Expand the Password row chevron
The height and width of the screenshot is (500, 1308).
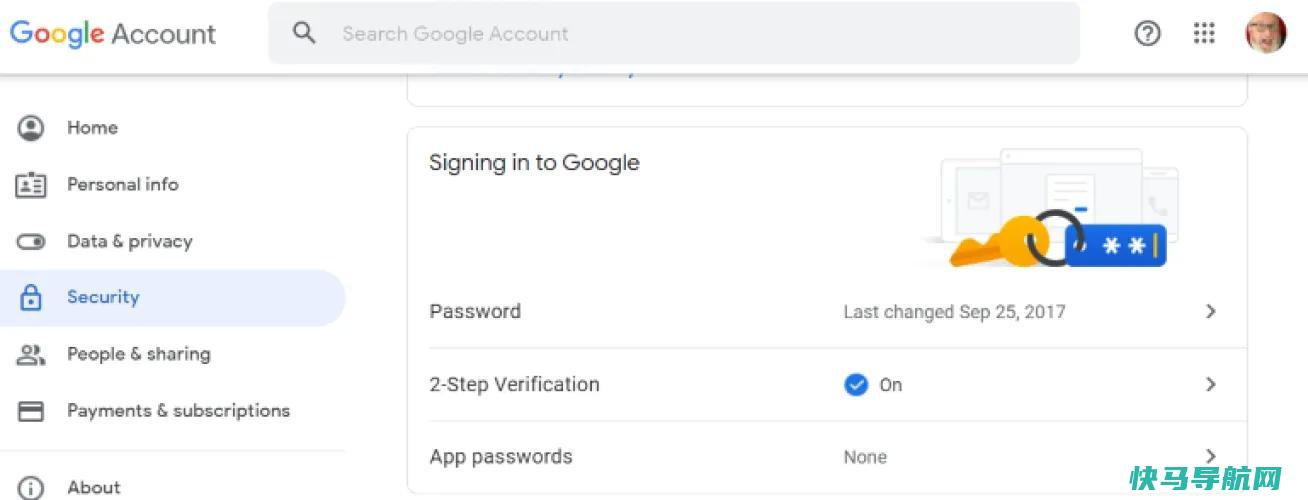[x=1211, y=311]
